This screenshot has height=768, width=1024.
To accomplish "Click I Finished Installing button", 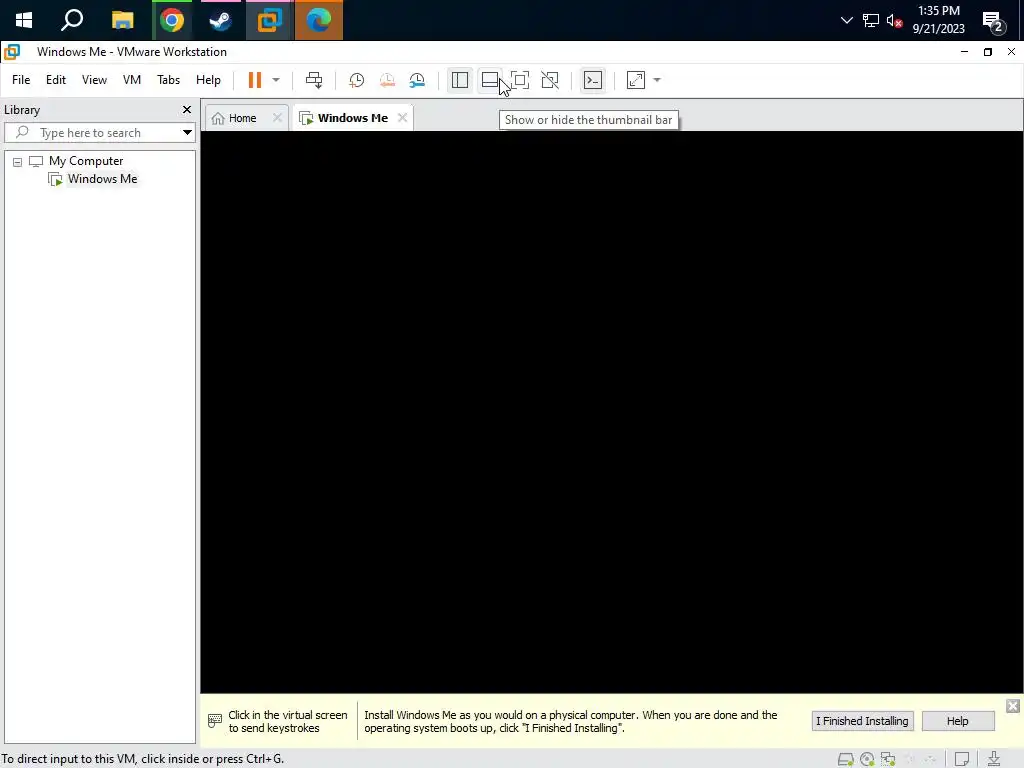I will point(862,721).
